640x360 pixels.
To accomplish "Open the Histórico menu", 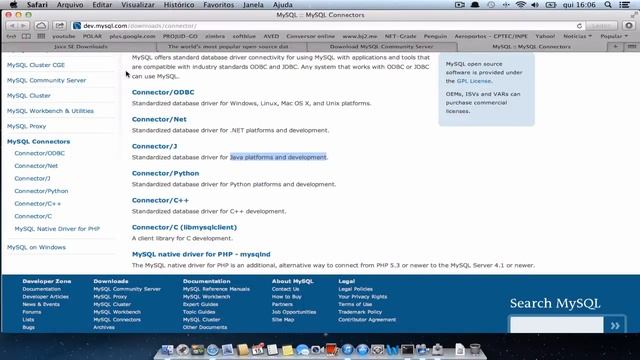I will [179, 5].
